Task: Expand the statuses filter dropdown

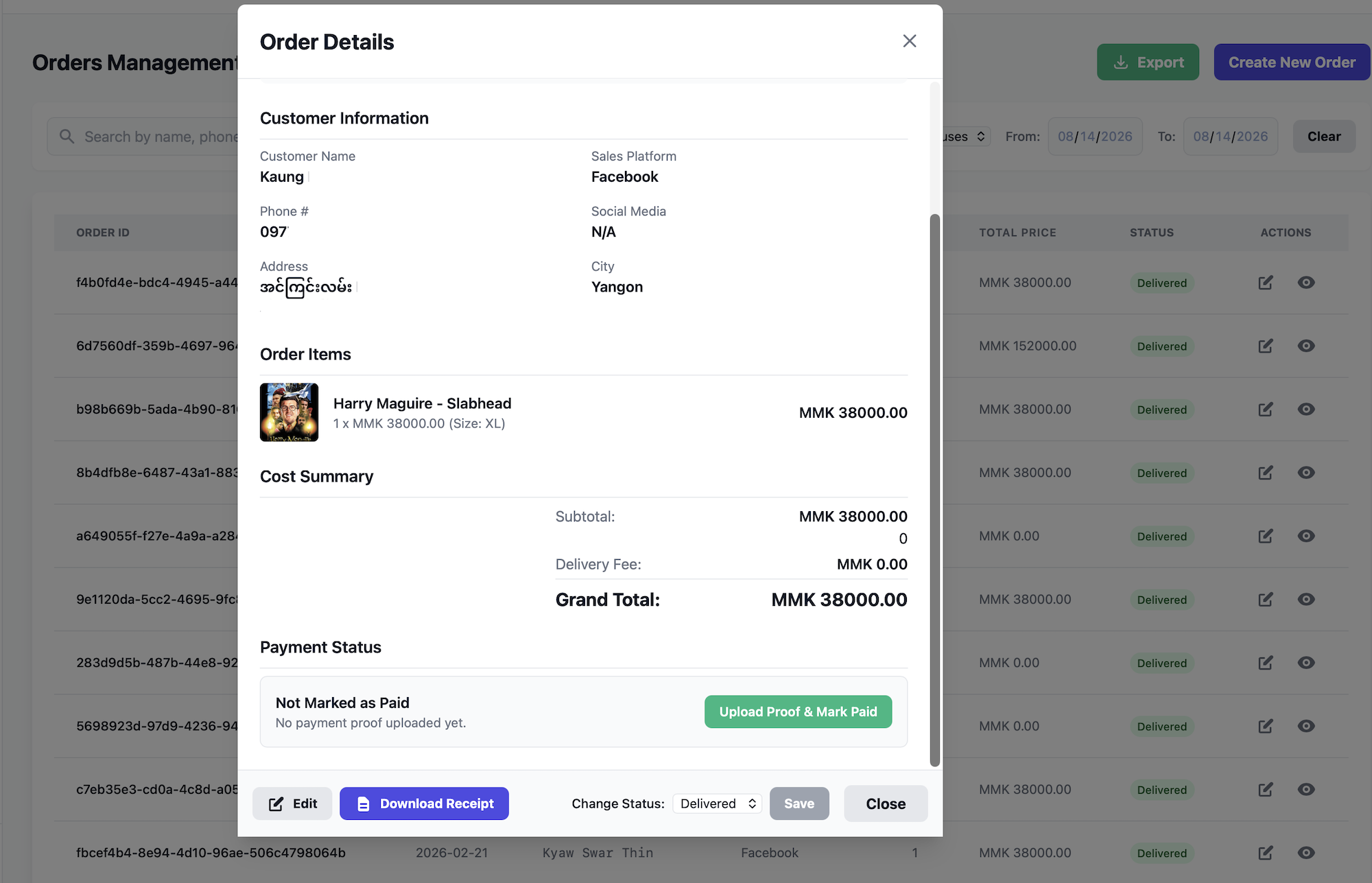Action: click(966, 137)
